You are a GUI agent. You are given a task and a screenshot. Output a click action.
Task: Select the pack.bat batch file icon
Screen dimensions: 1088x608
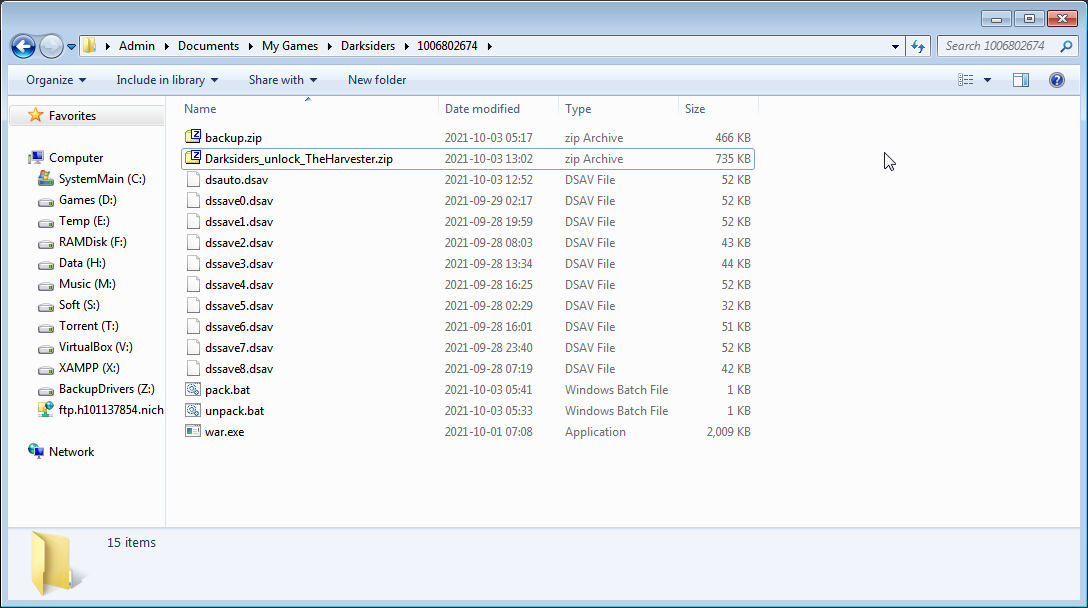point(193,389)
